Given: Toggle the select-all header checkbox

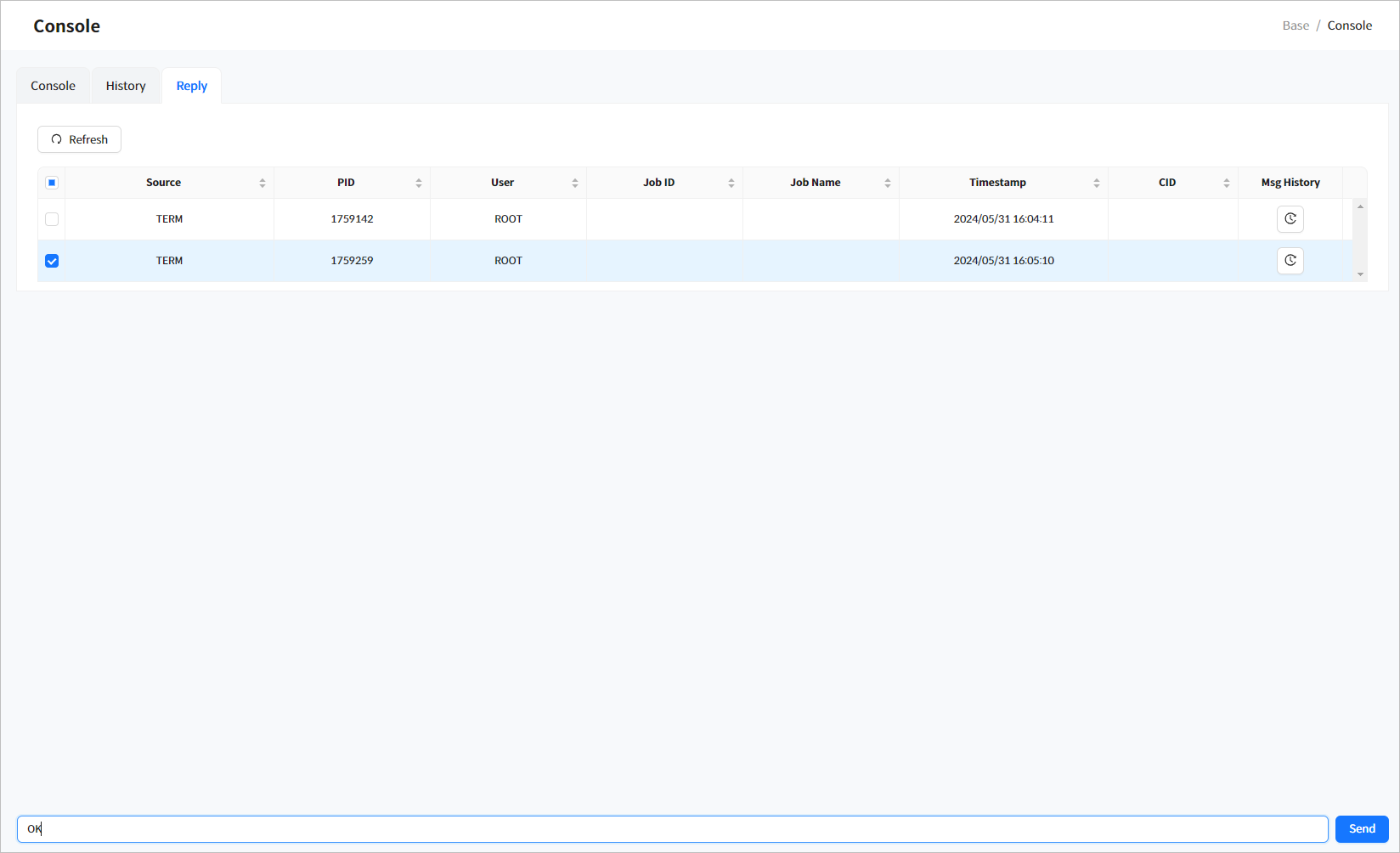Looking at the screenshot, I should (x=52, y=183).
